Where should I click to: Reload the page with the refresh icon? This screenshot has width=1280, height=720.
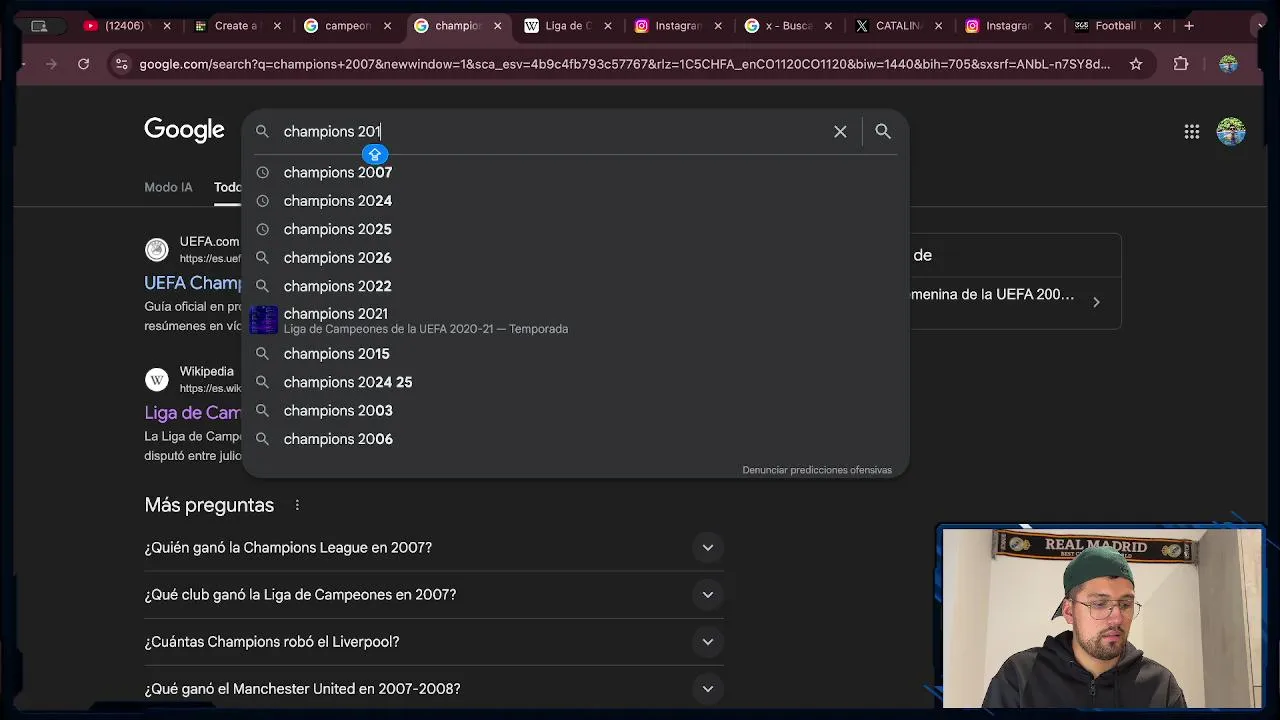83,64
